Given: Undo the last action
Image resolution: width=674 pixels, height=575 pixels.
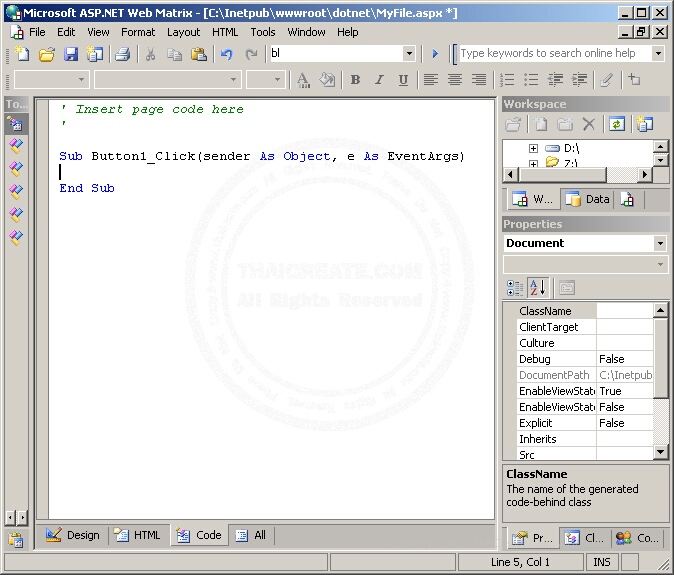Looking at the screenshot, I should tap(227, 54).
